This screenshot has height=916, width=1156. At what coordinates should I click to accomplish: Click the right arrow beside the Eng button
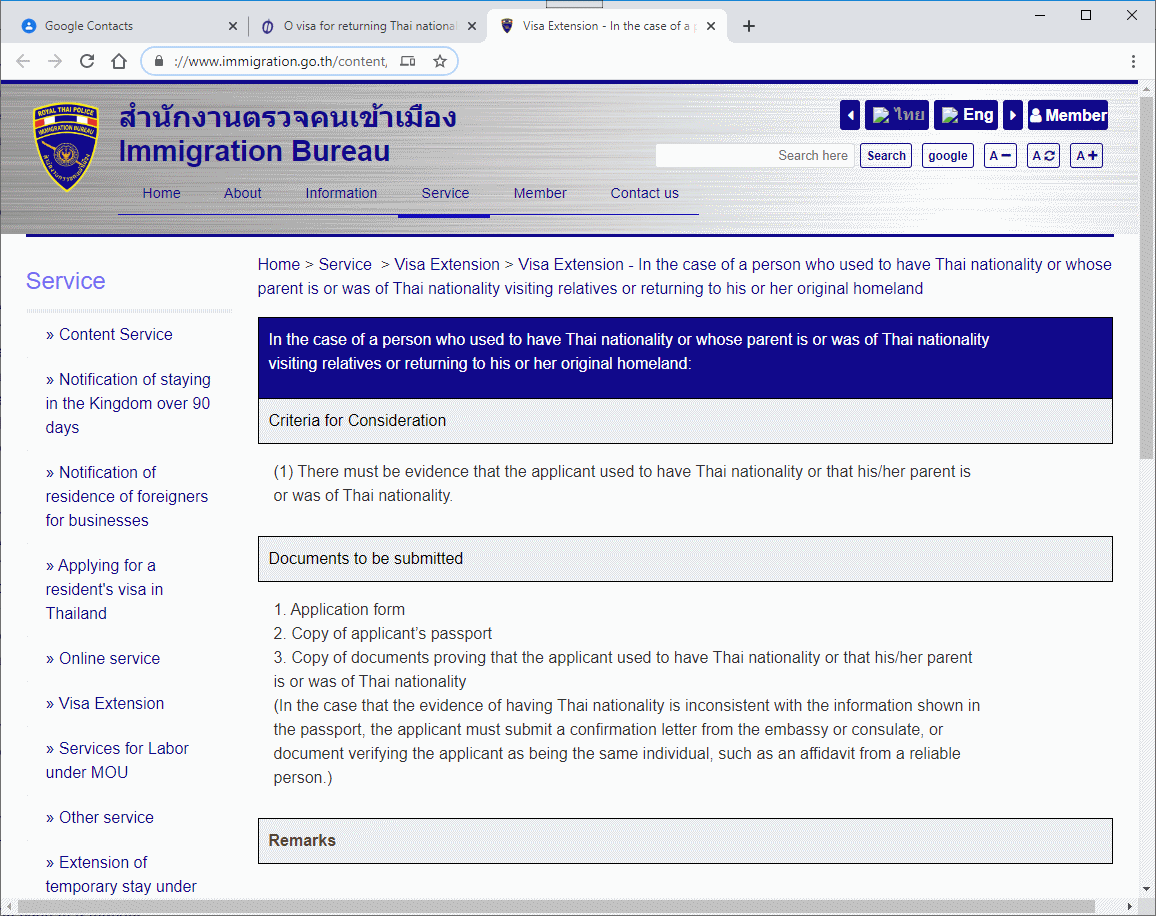click(1012, 115)
